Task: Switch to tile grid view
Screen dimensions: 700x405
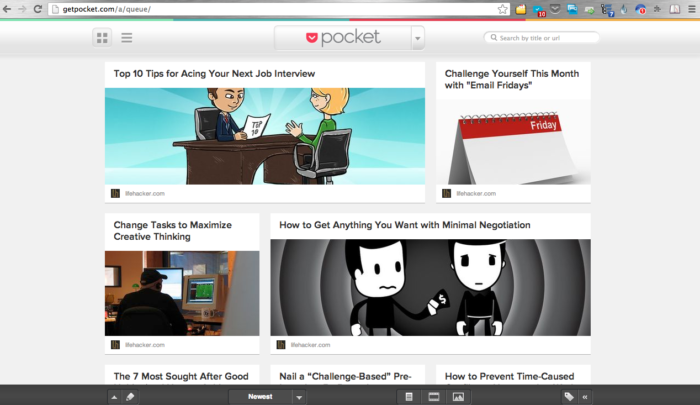Action: [102, 38]
